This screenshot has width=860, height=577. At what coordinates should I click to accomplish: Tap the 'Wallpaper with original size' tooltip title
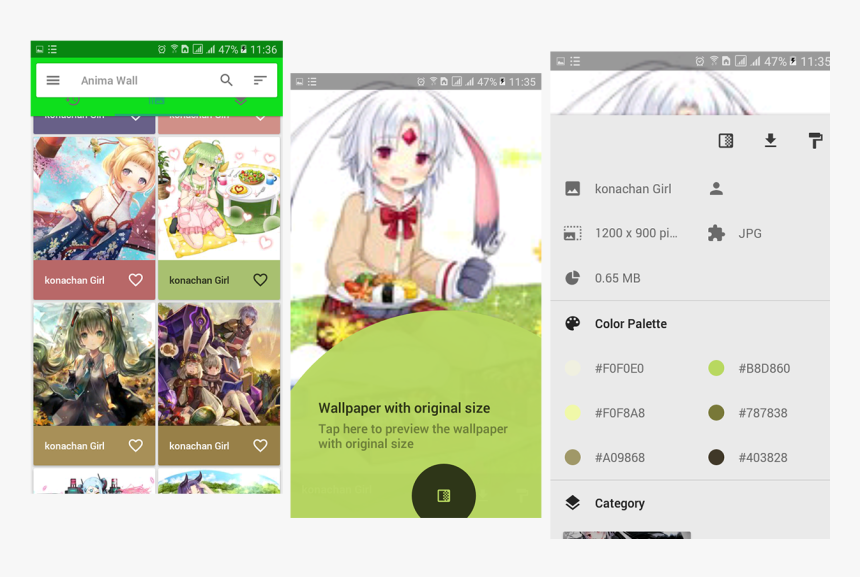pos(404,408)
